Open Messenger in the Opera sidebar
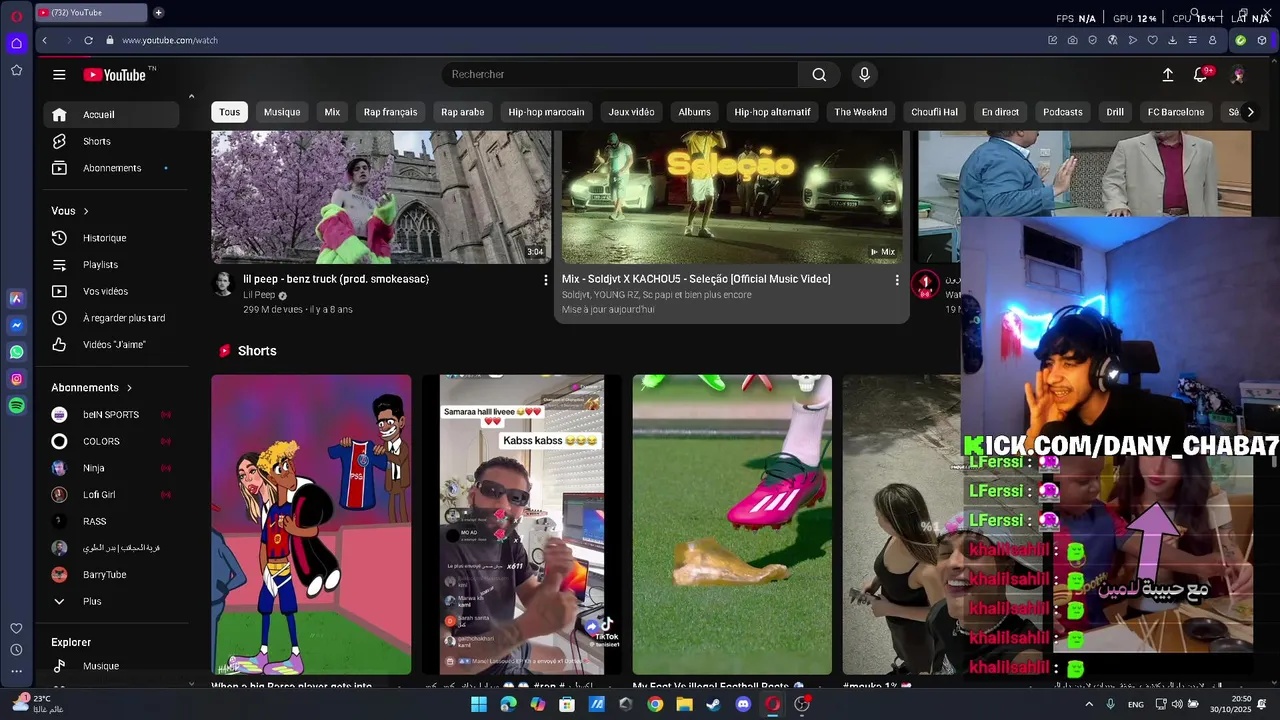This screenshot has width=1280, height=720. [x=16, y=325]
